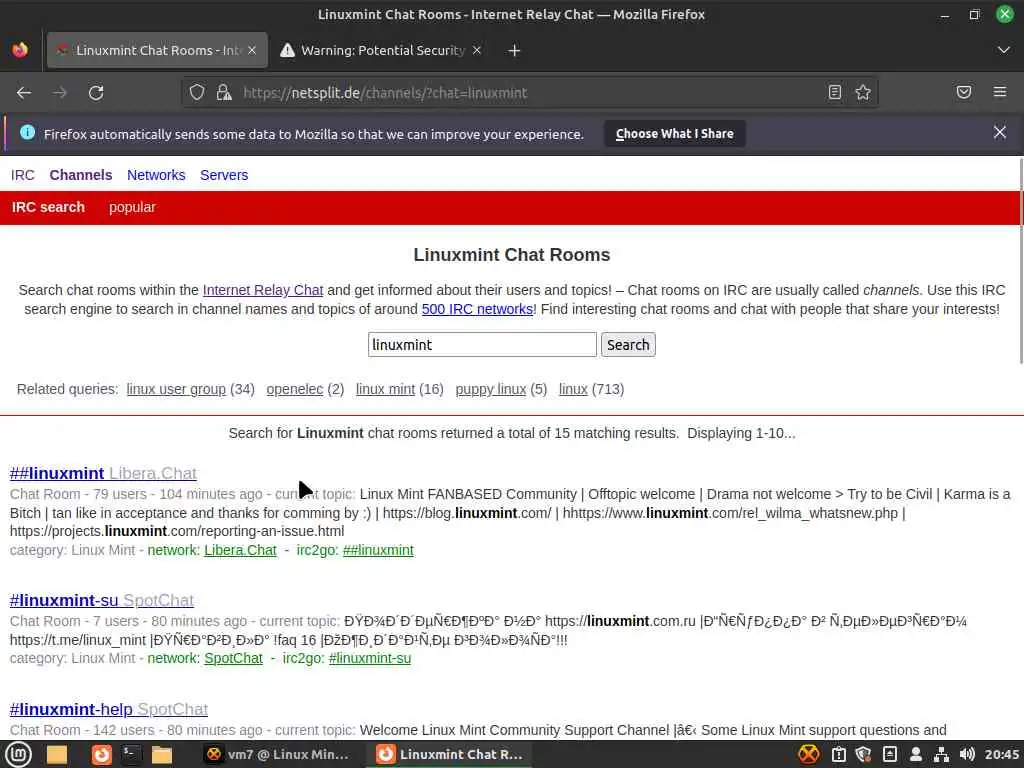Open the clipboard tray icon
This screenshot has height=768, width=1024.
coord(839,754)
